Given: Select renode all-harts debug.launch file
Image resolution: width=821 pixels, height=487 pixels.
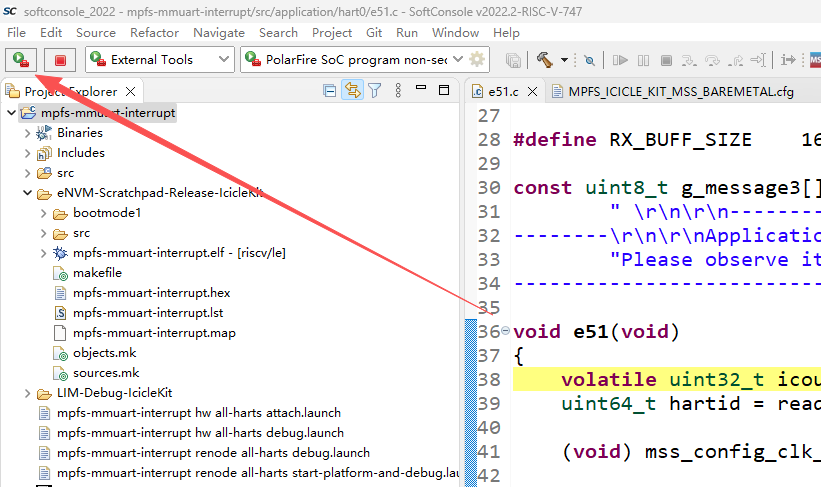Looking at the screenshot, I should tap(214, 452).
